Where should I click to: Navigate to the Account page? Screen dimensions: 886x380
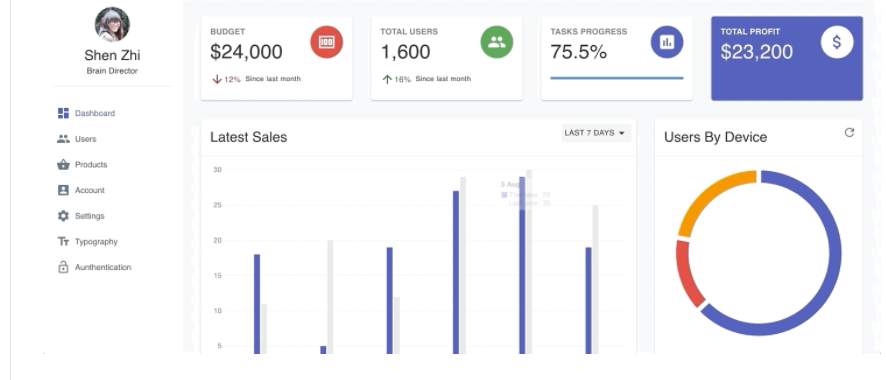[x=90, y=190]
